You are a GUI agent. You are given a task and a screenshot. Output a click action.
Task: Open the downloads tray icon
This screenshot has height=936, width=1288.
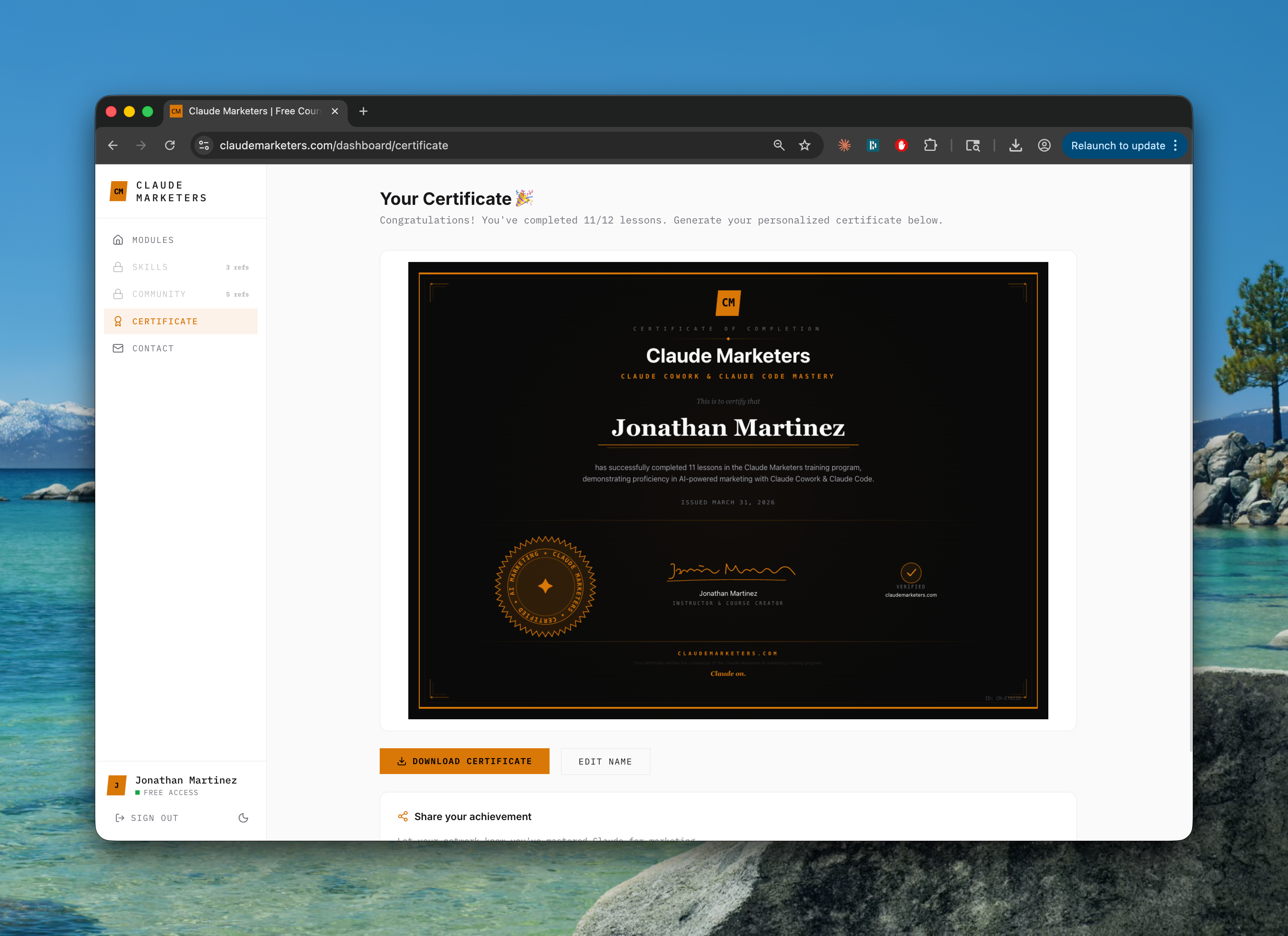point(1015,145)
